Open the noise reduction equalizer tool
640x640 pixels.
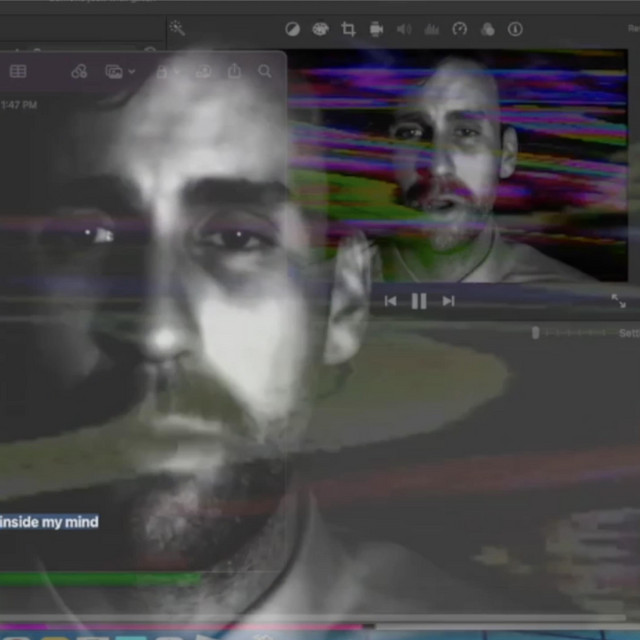[432, 29]
